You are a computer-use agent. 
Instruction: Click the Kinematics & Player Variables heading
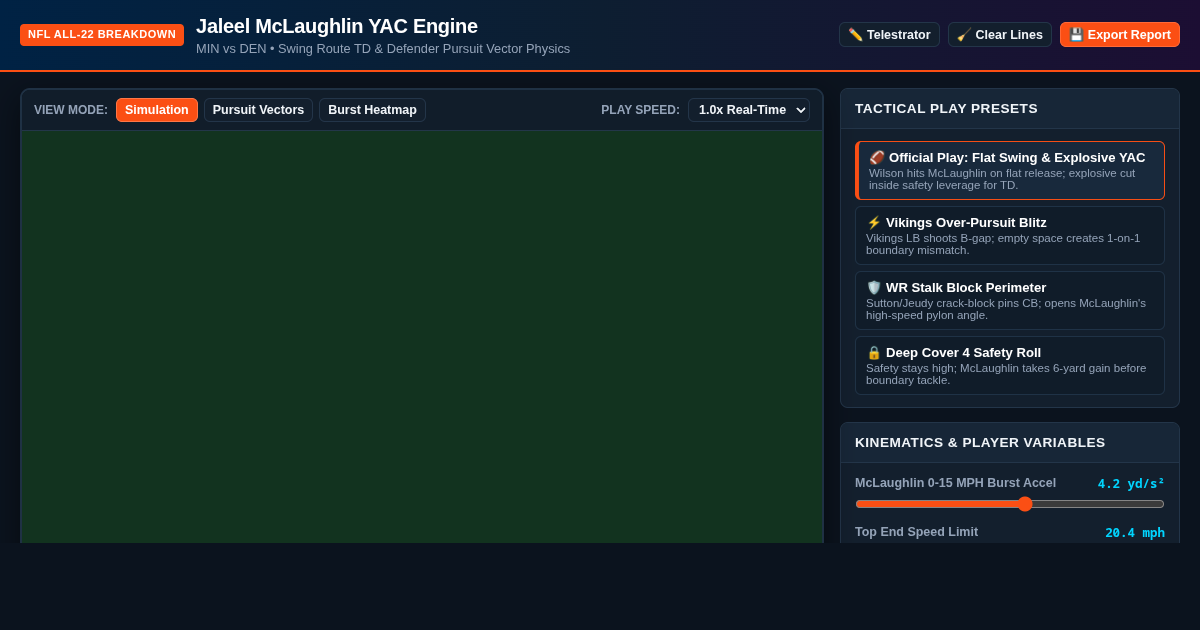coord(980,443)
